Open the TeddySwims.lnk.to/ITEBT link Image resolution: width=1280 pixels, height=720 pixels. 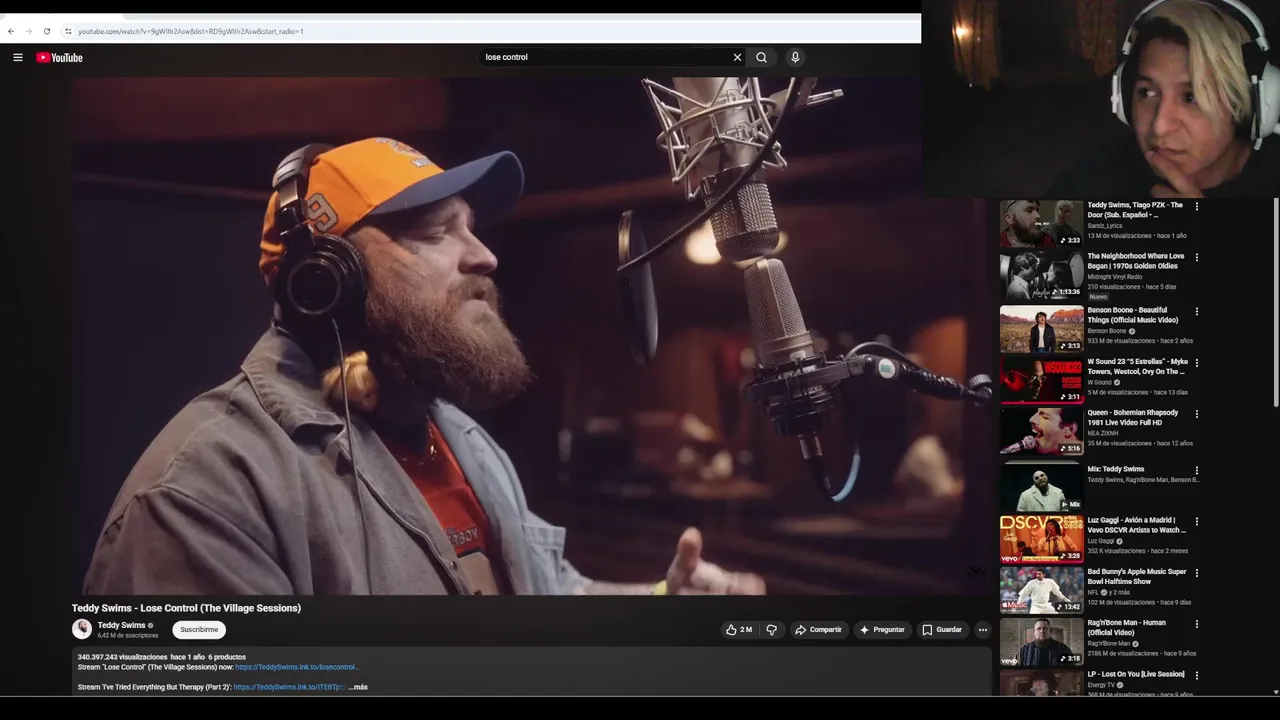point(289,687)
